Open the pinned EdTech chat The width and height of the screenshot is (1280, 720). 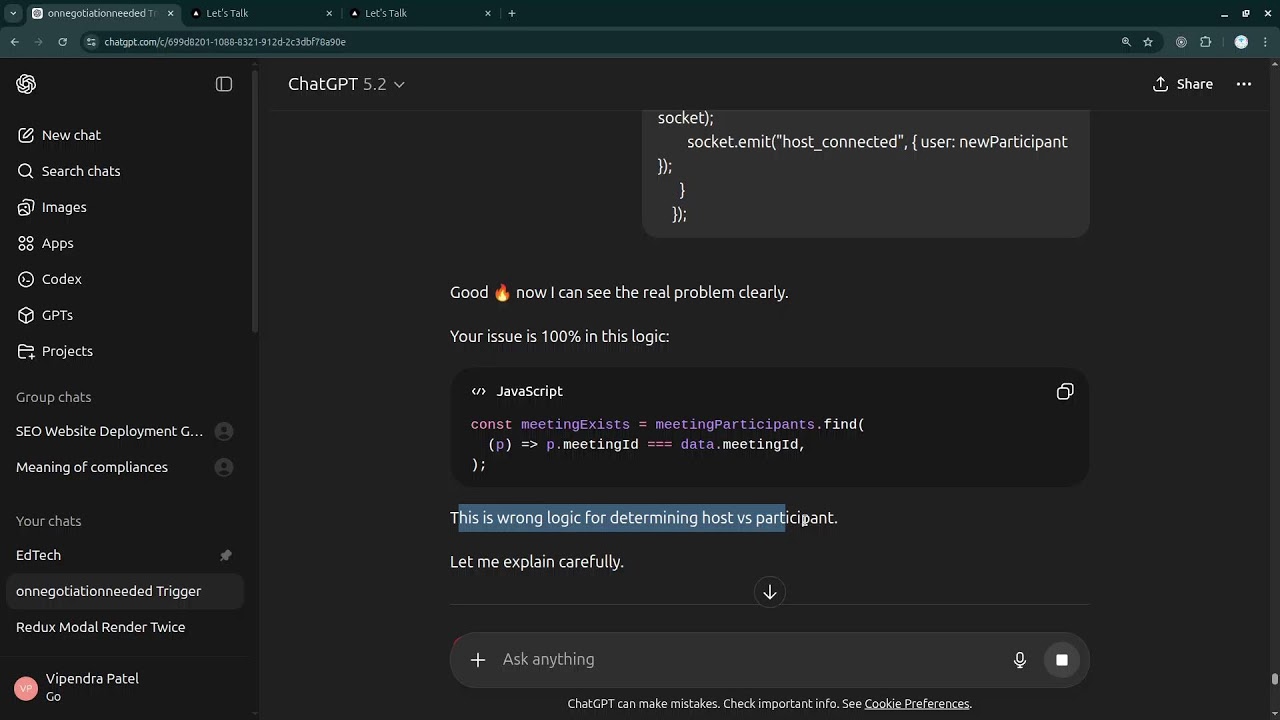(125, 555)
